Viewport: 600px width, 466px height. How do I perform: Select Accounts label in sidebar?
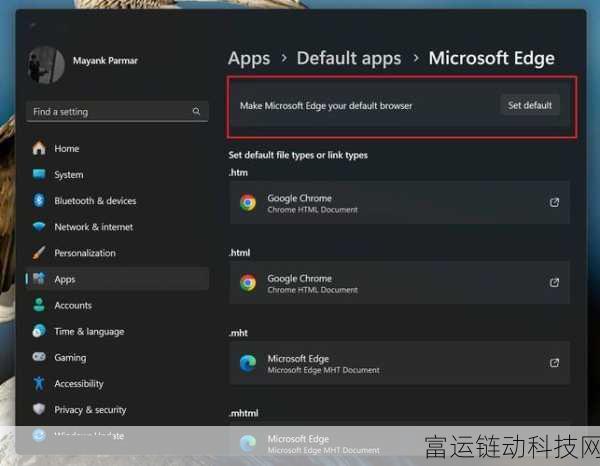[x=73, y=305]
